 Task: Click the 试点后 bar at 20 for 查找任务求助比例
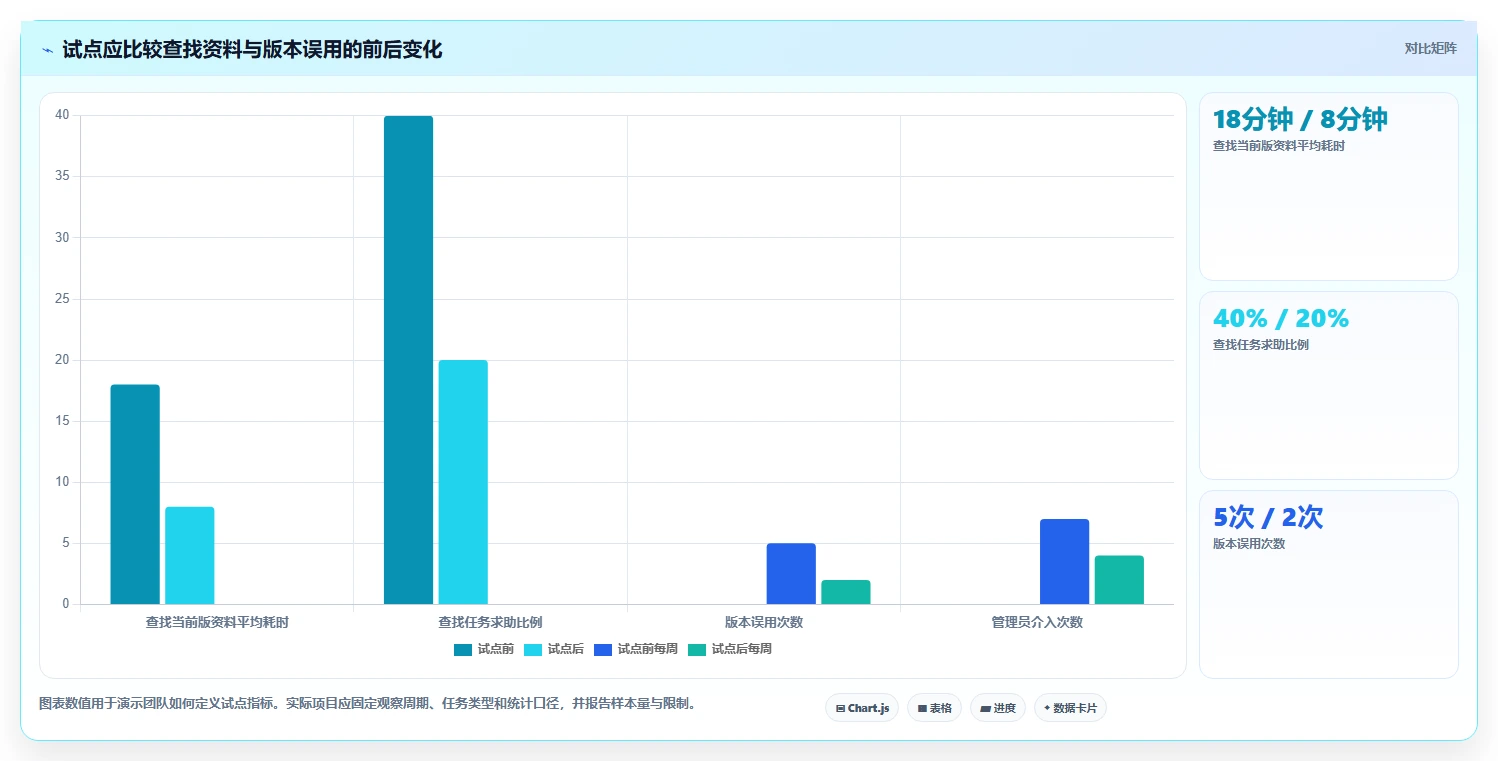tap(463, 482)
